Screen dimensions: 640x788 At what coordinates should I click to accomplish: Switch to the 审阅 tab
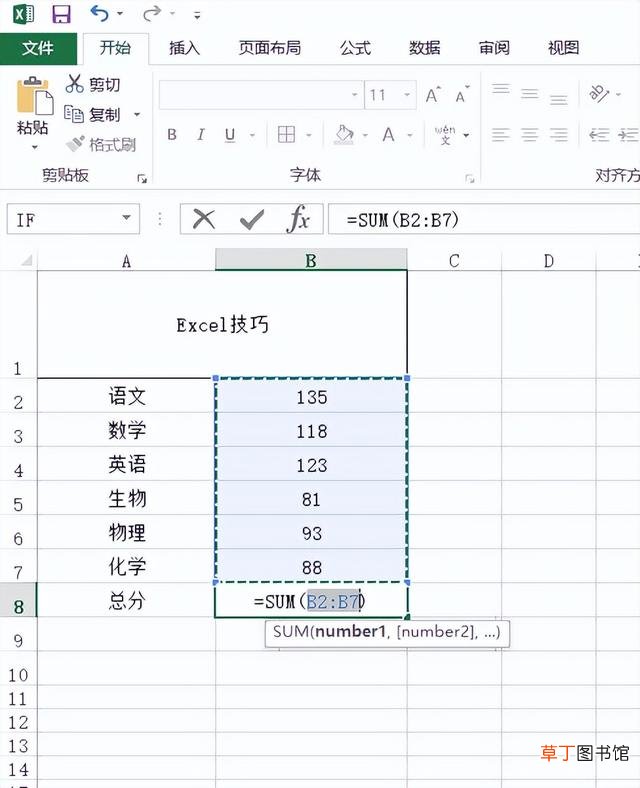[x=494, y=48]
